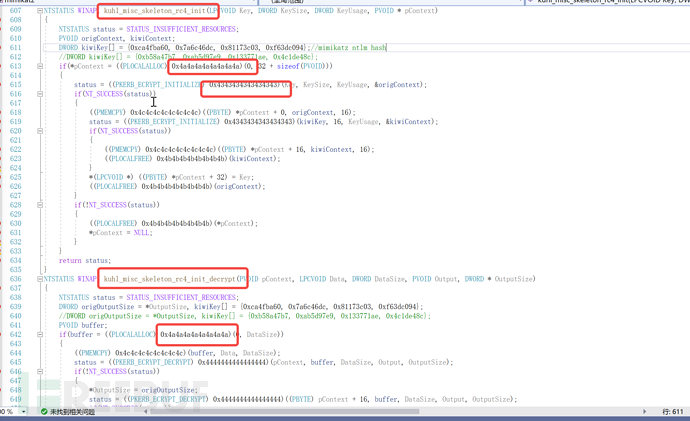Viewport: 690px width, 421px height.
Task: Click STATUS_INSUFFICIENT_RESOURCES on line 638
Action: click(x=181, y=297)
